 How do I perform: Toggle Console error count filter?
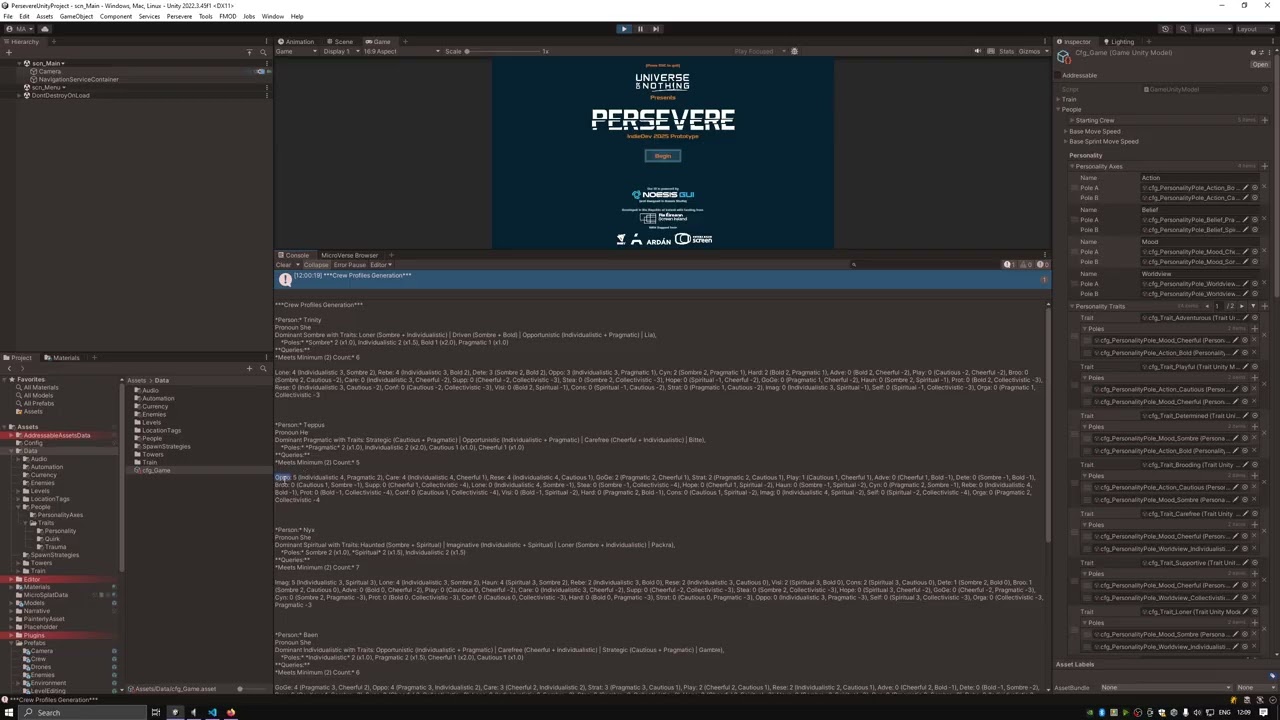pyautogui.click(x=1041, y=265)
